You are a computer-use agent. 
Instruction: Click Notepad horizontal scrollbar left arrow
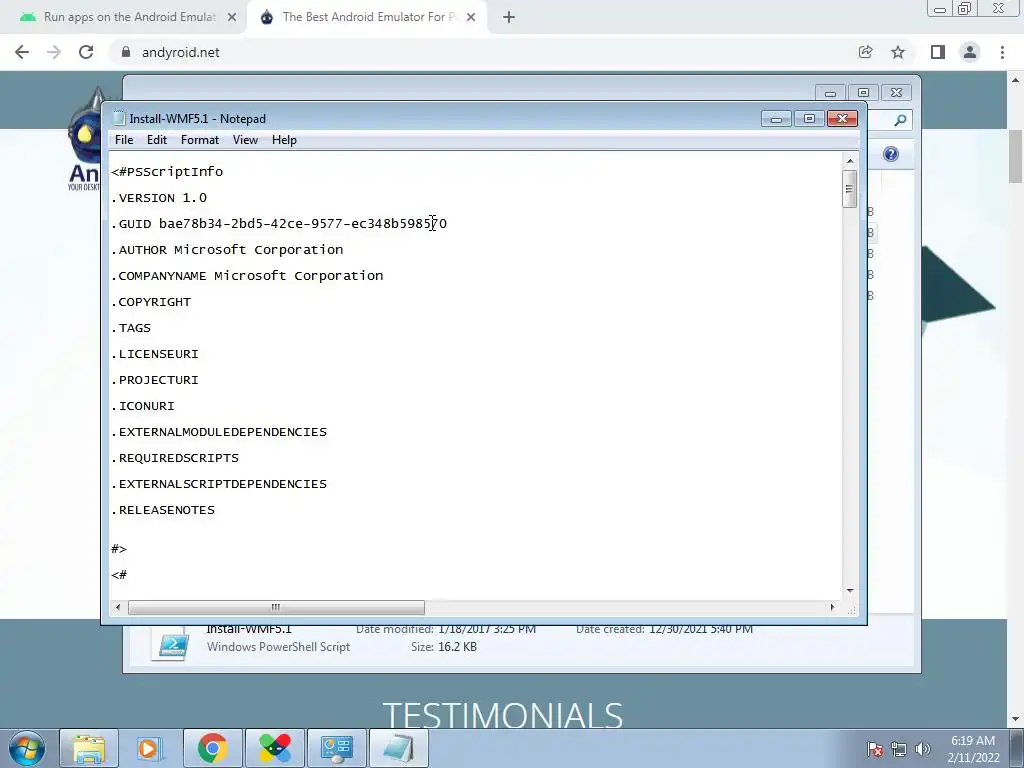[x=118, y=607]
